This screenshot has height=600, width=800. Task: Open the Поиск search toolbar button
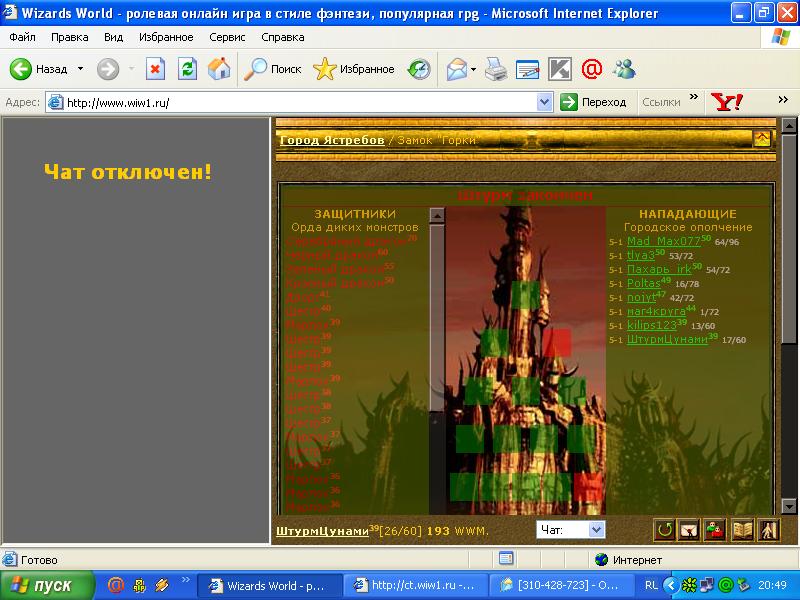point(272,69)
